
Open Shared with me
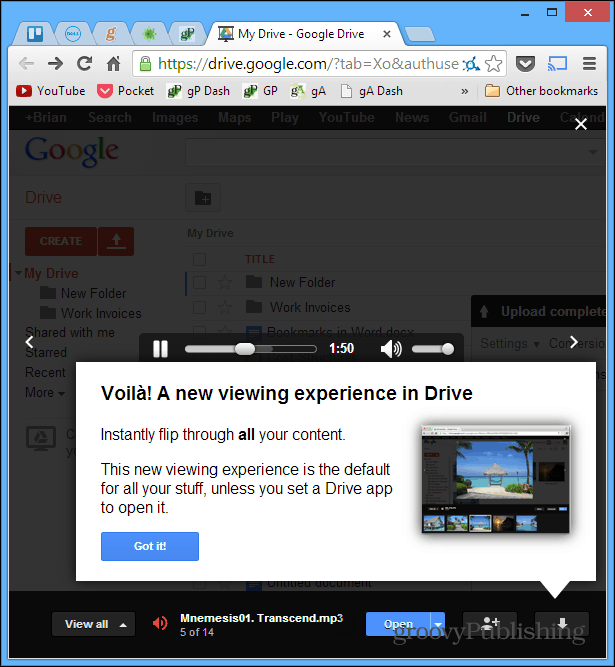(x=70, y=332)
